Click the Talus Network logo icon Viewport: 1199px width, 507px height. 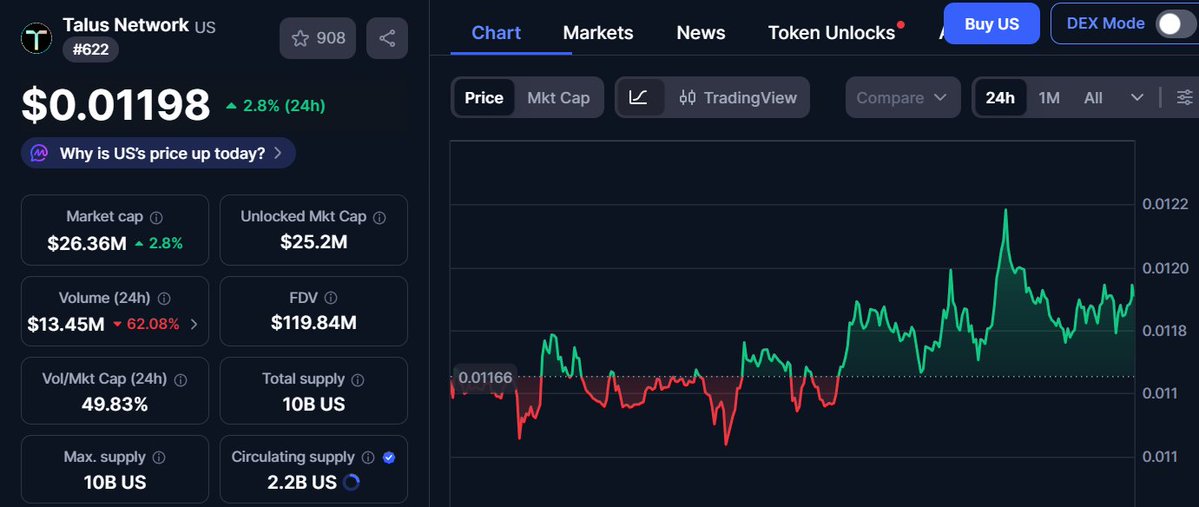[x=38, y=38]
